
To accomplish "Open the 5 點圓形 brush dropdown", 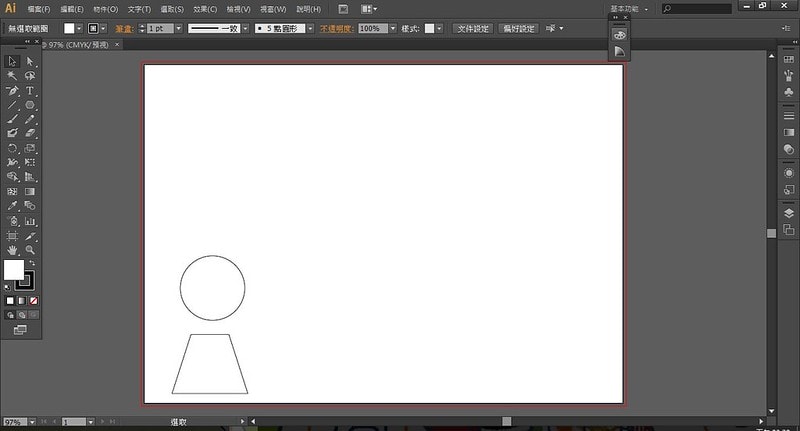I will pyautogui.click(x=310, y=29).
